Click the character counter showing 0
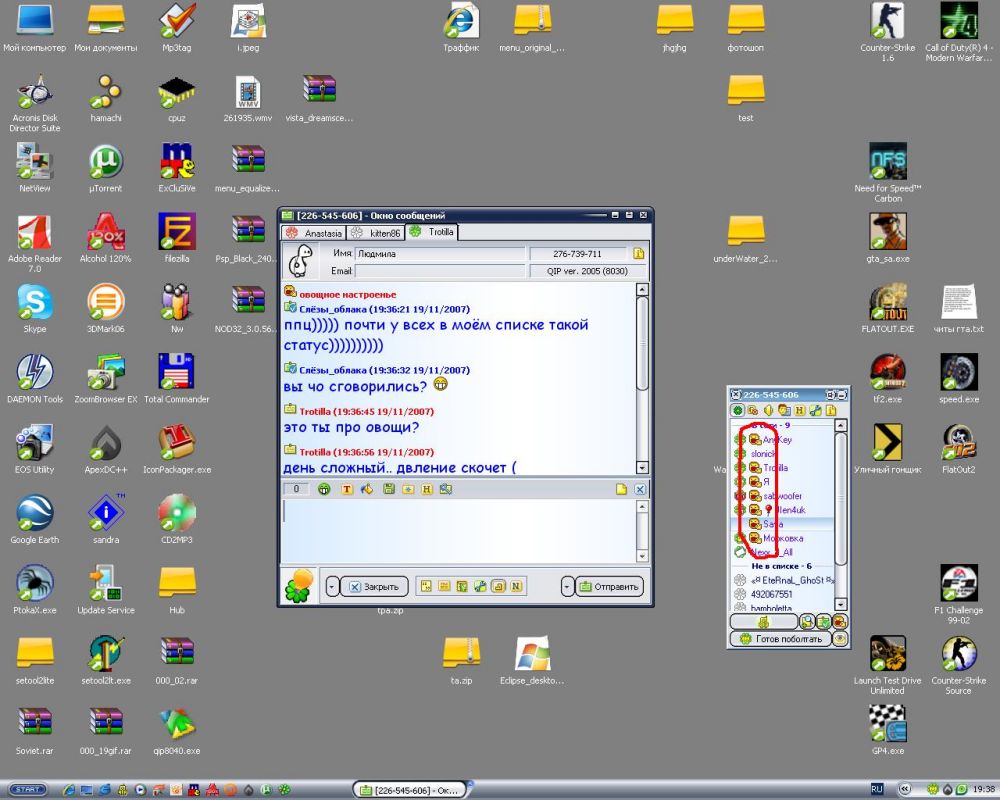The width and height of the screenshot is (1000, 800). pyautogui.click(x=296, y=489)
